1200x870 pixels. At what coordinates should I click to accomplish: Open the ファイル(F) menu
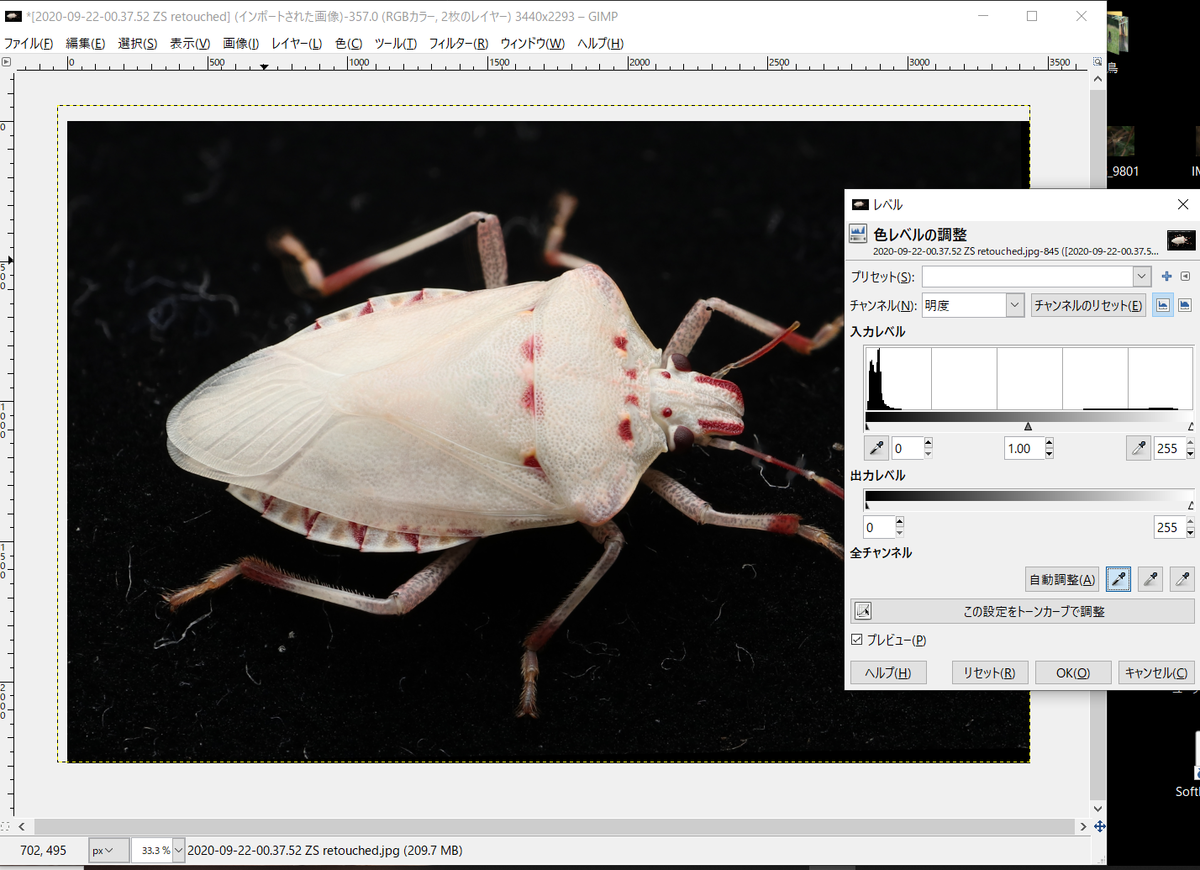pos(29,43)
